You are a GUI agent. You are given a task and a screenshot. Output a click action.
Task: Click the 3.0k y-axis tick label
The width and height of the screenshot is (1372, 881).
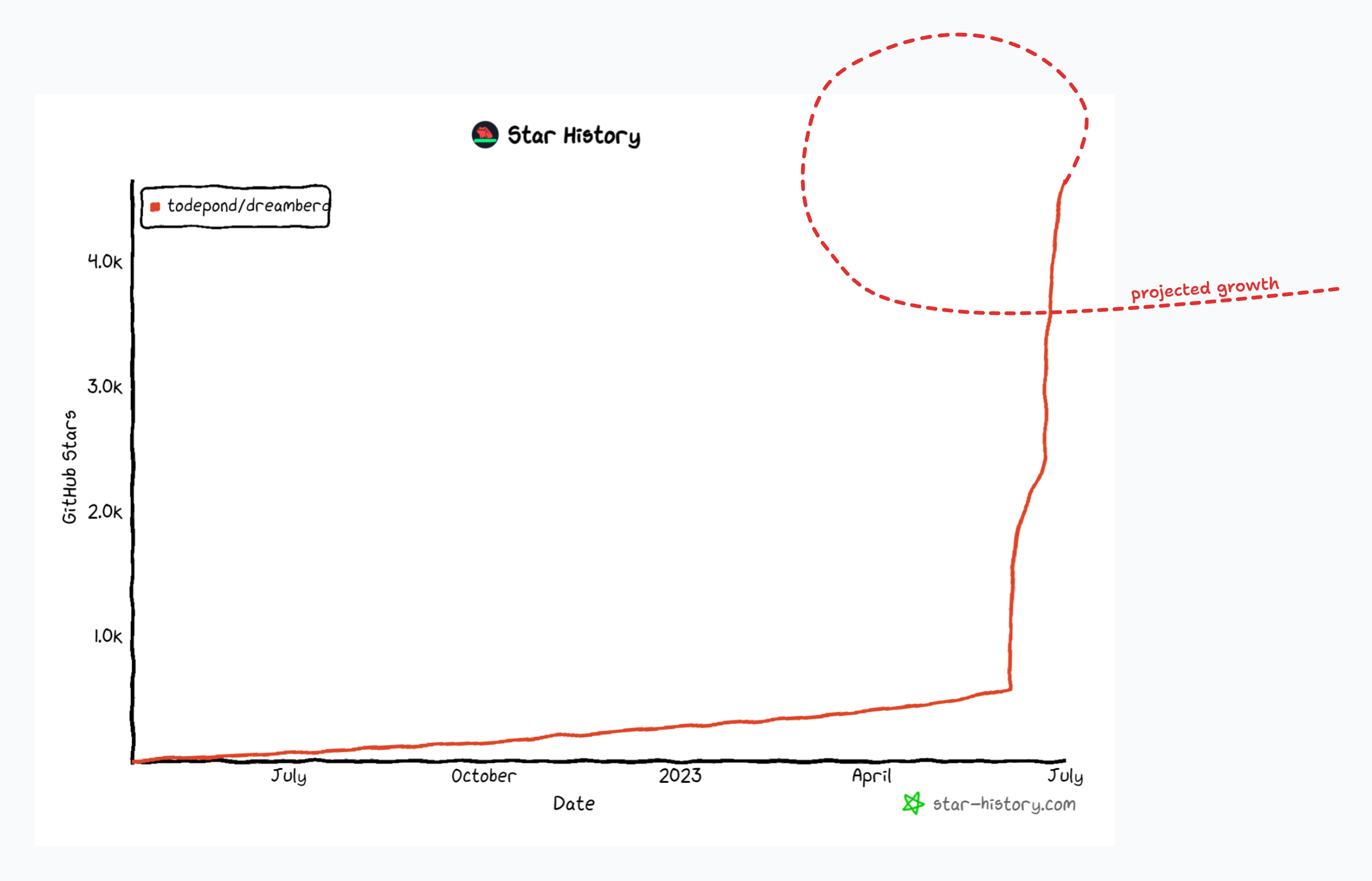[x=105, y=387]
